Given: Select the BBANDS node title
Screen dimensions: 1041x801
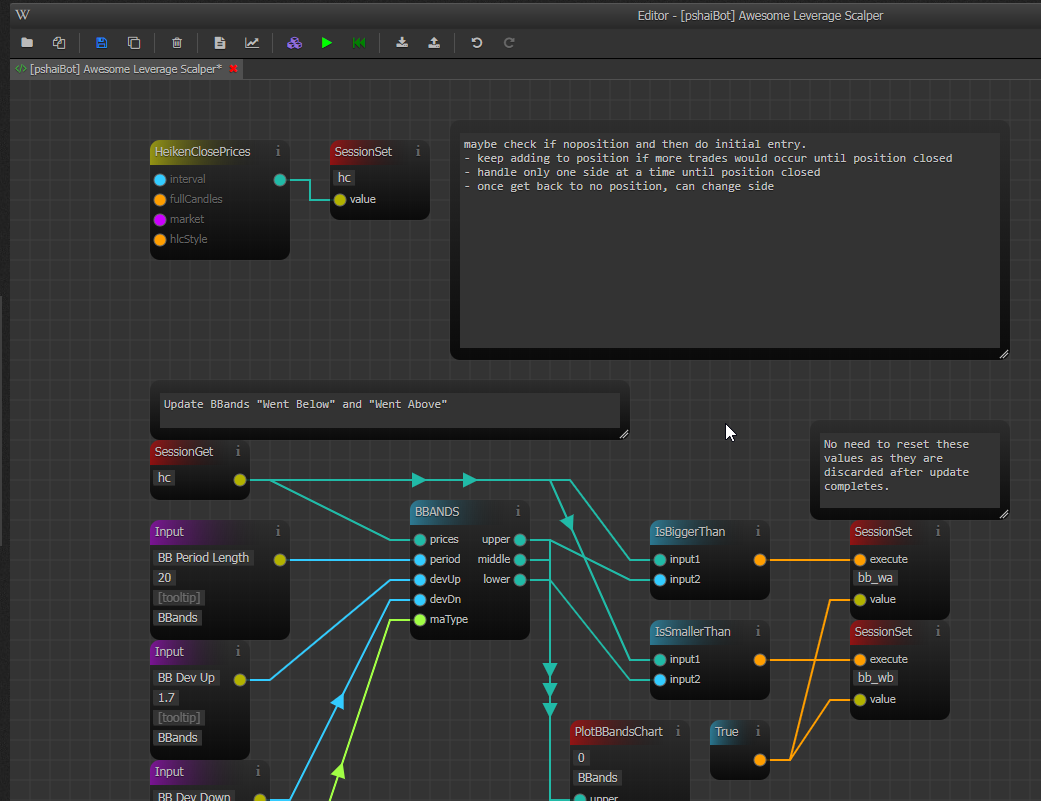Looking at the screenshot, I should [x=437, y=512].
